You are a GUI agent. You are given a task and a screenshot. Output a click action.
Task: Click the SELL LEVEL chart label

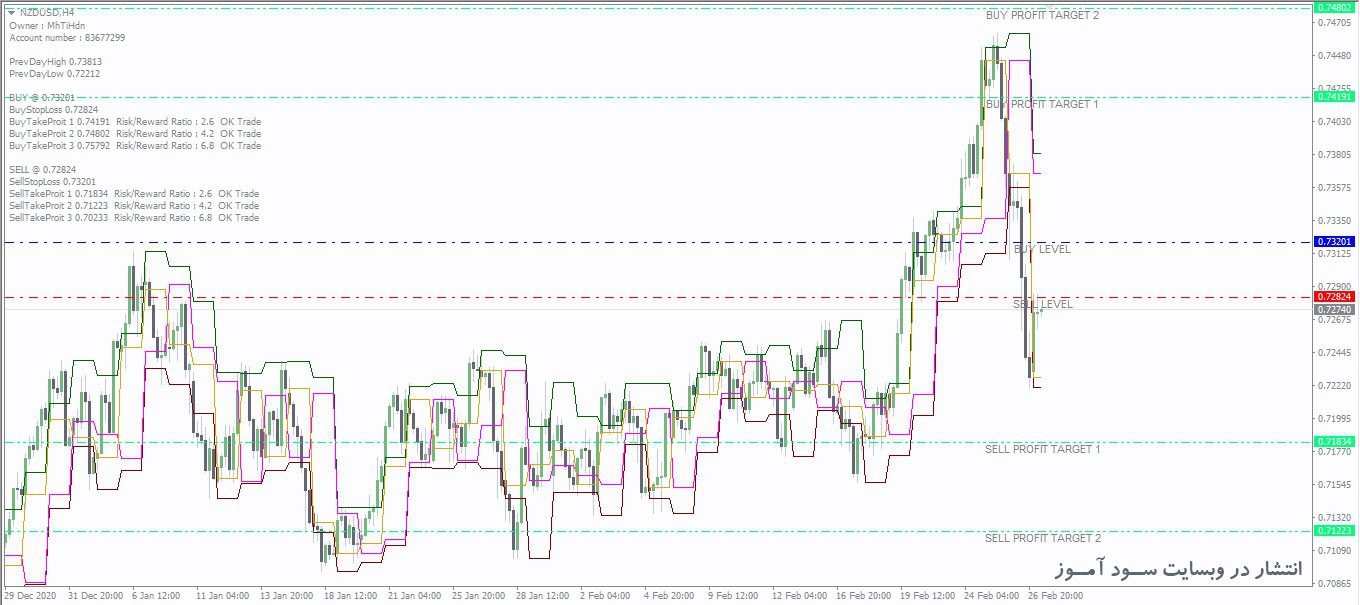click(1042, 304)
